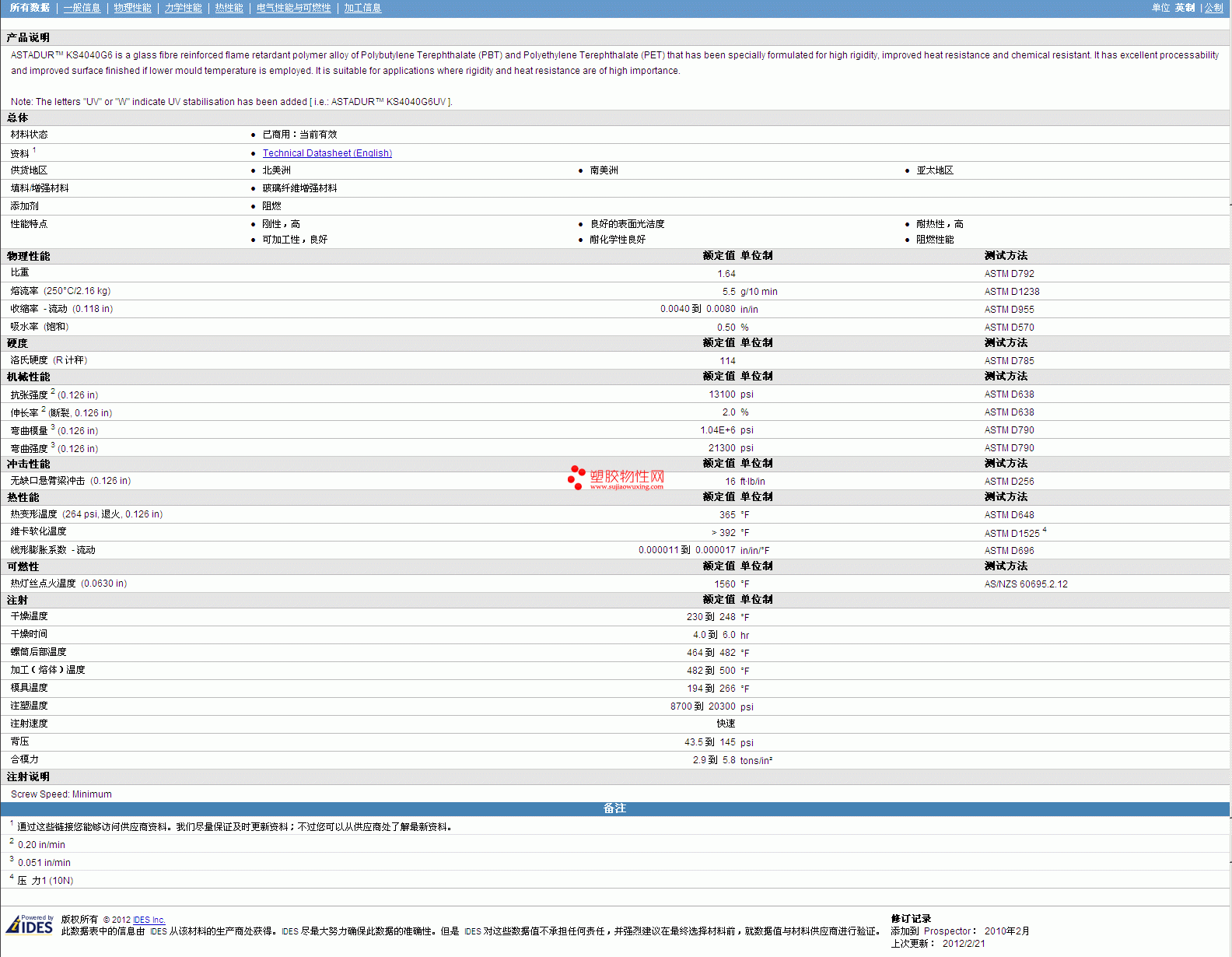Click the 亚太地区 supply region
The image size is (1232, 957).
(935, 170)
